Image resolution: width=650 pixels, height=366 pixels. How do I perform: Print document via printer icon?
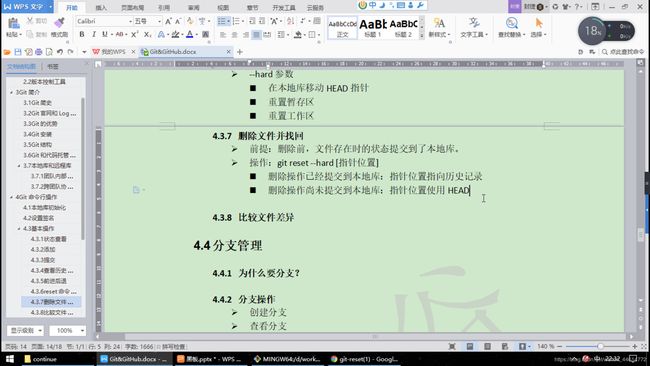(39, 52)
